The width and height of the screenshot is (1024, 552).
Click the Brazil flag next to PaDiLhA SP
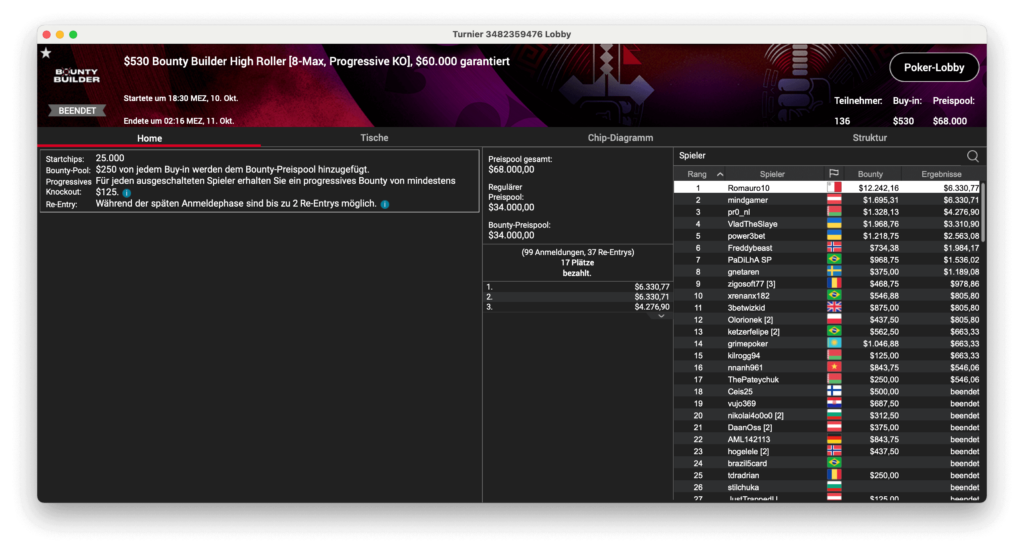point(833,260)
